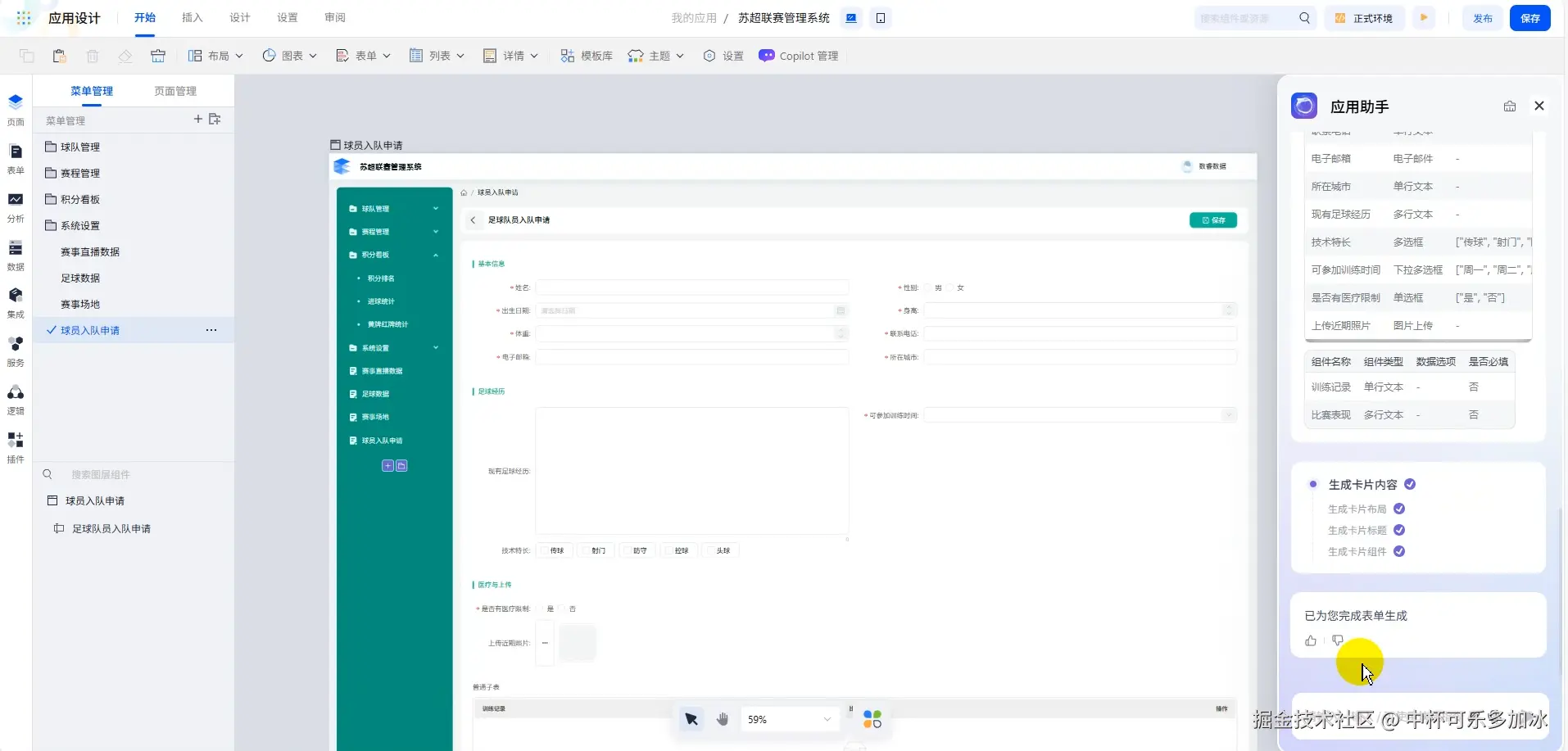
Task: Open the 插入 ribbon tab
Action: tap(192, 18)
